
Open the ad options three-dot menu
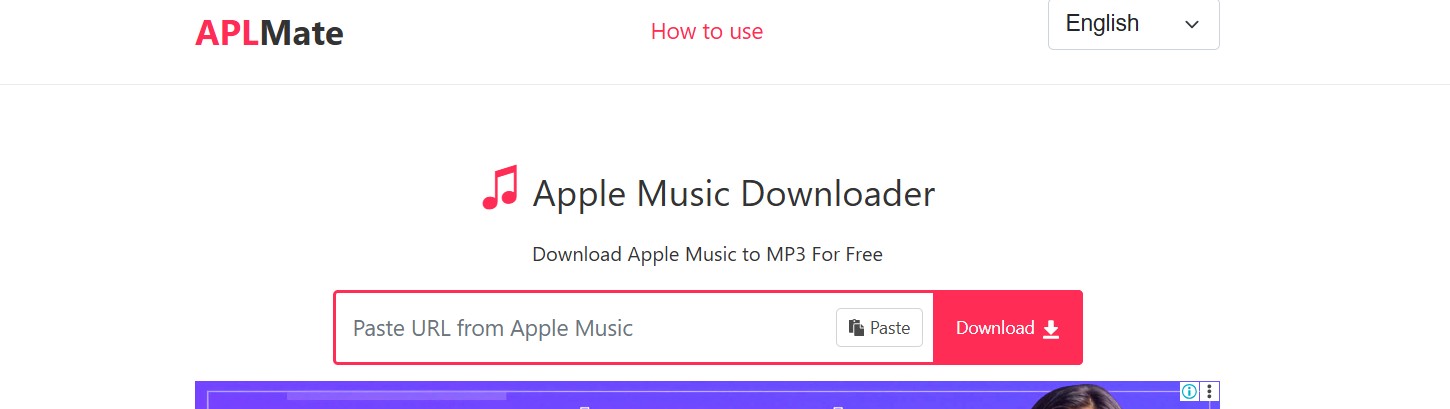click(x=1210, y=391)
